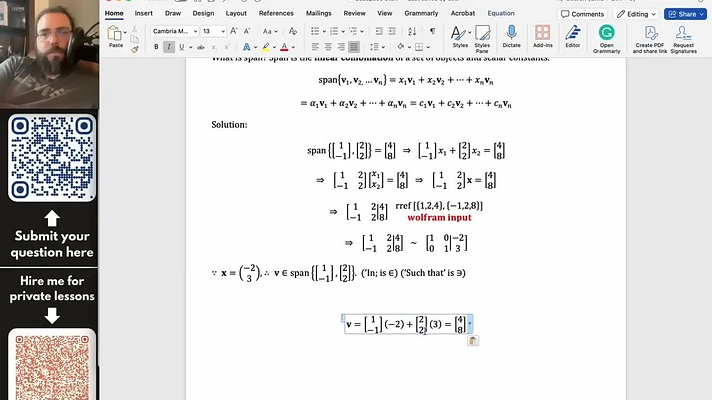
Task: Open the Cambria Math font name box
Action: pyautogui.click(x=174, y=31)
